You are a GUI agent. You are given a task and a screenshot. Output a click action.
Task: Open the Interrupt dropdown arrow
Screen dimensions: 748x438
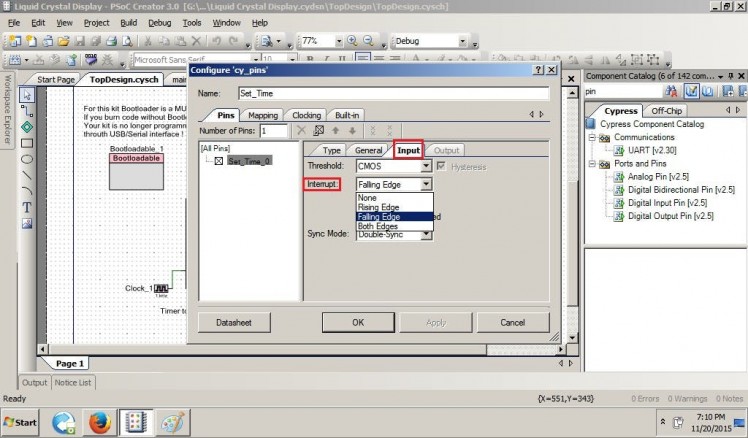(x=426, y=184)
